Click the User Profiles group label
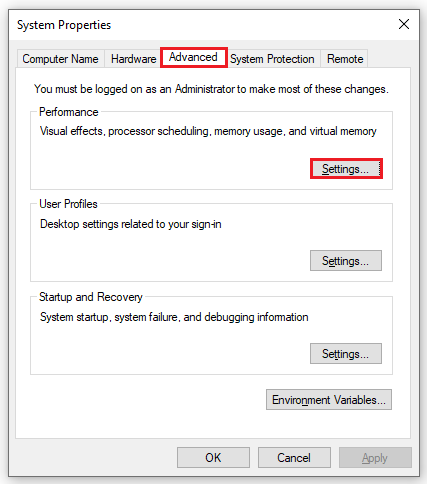 68,204
